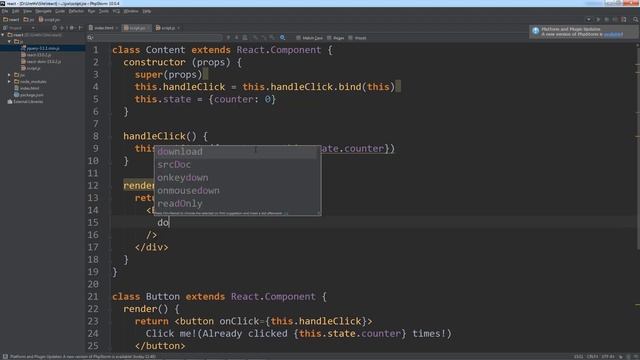This screenshot has height=360, width=640.
Task: Open the Refactor menu
Action: tap(76, 11)
